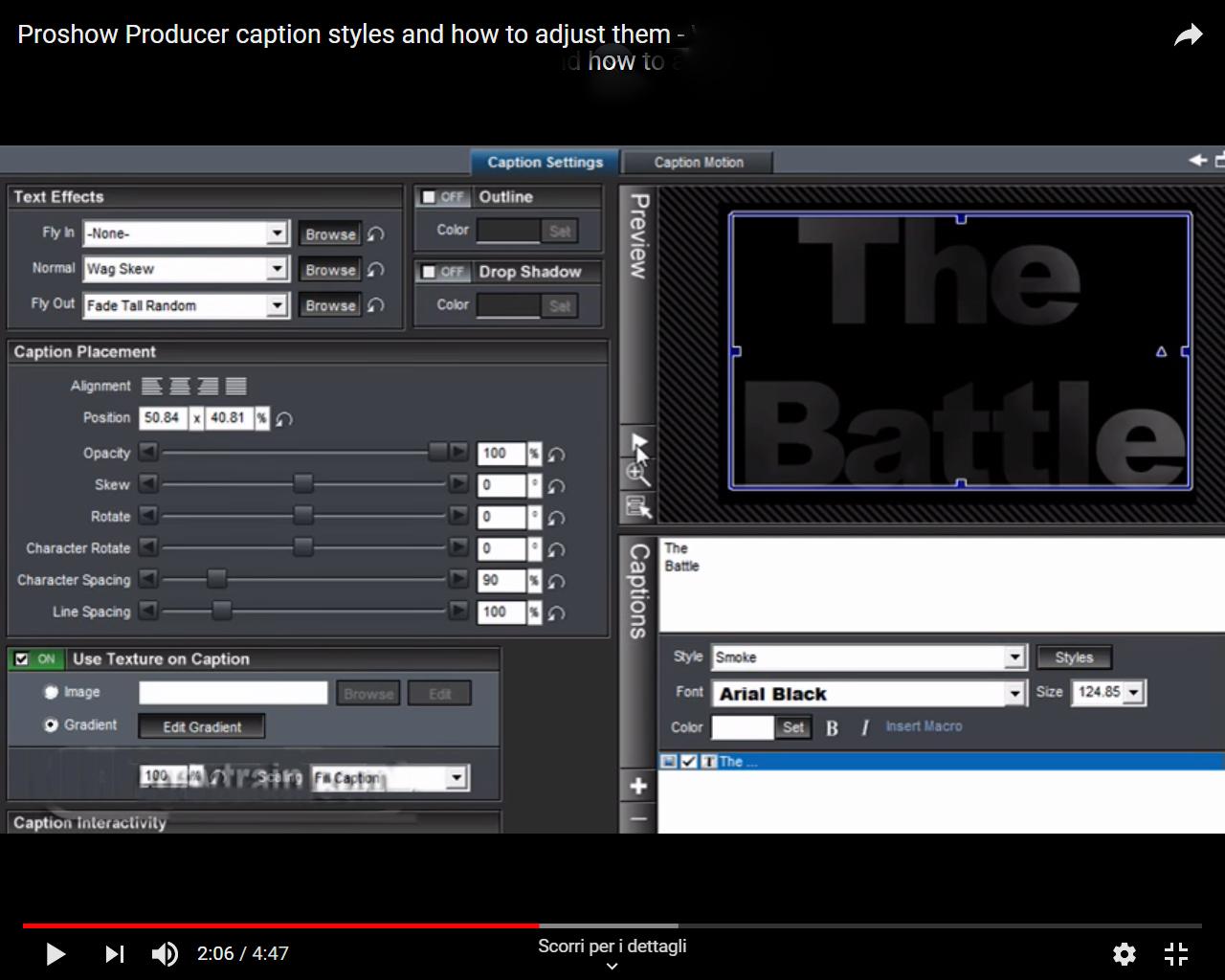Align caption text right
The height and width of the screenshot is (980, 1225).
click(208, 386)
